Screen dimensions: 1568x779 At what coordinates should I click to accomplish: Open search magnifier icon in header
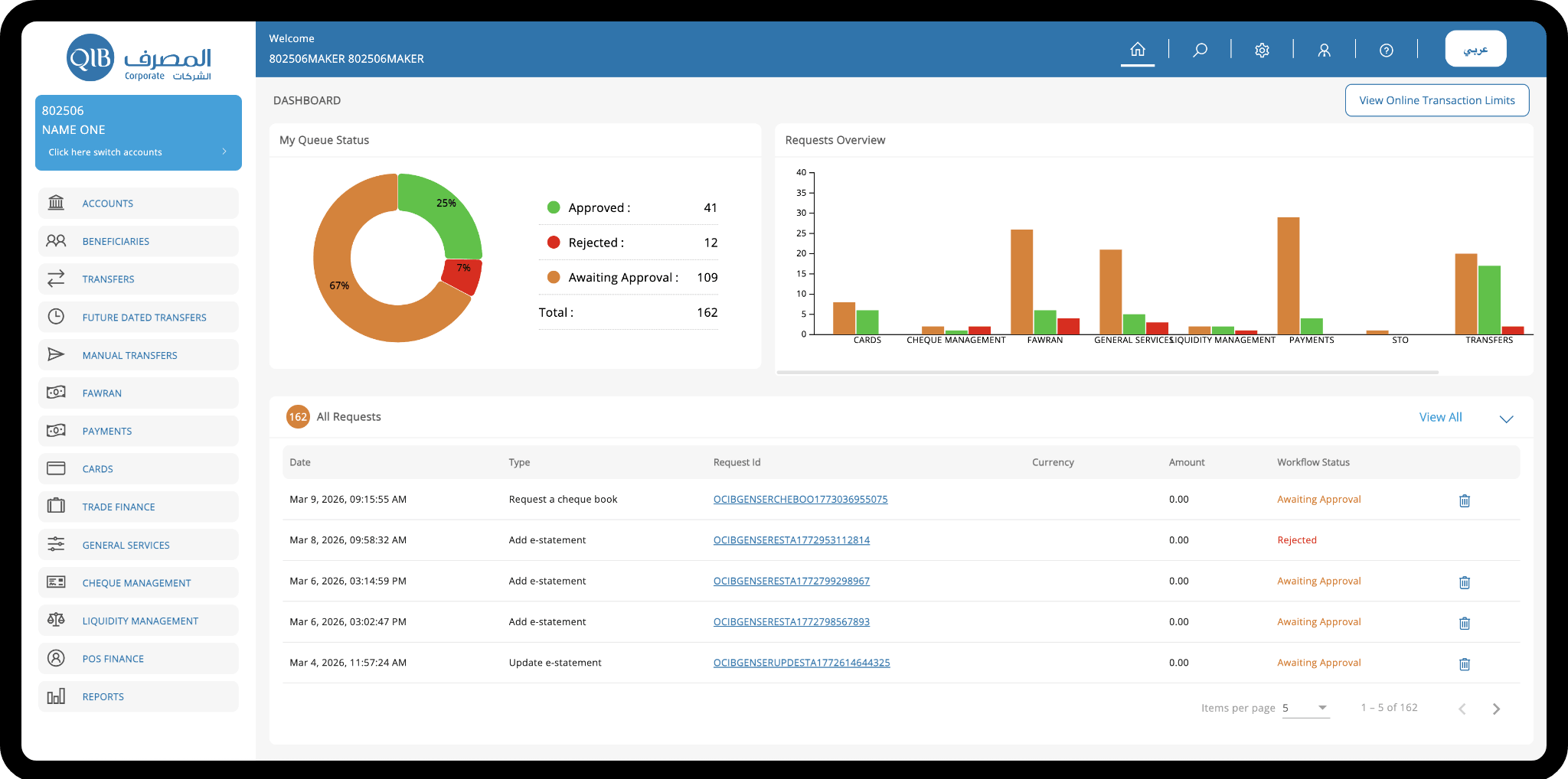[x=1200, y=50]
